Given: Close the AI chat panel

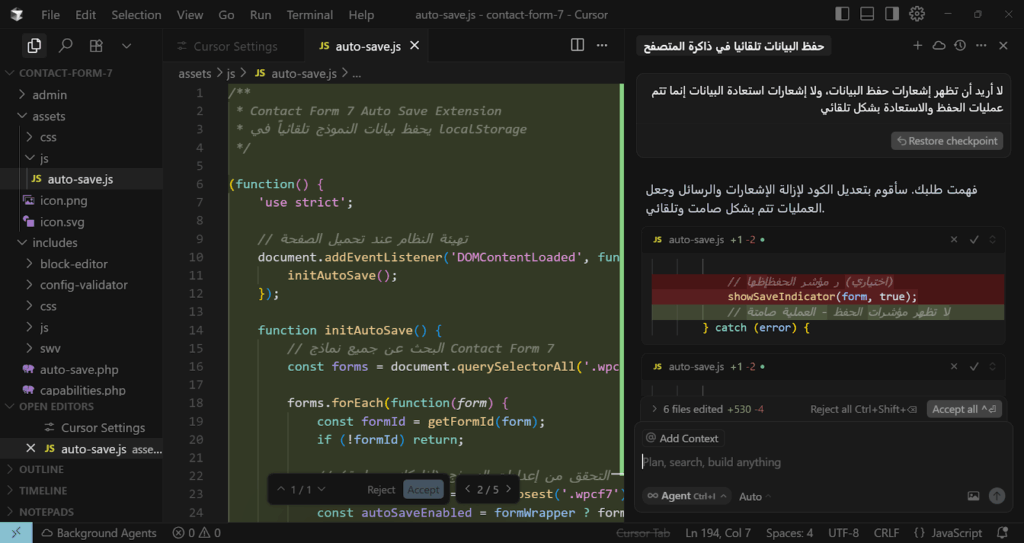Looking at the screenshot, I should pos(1004,46).
